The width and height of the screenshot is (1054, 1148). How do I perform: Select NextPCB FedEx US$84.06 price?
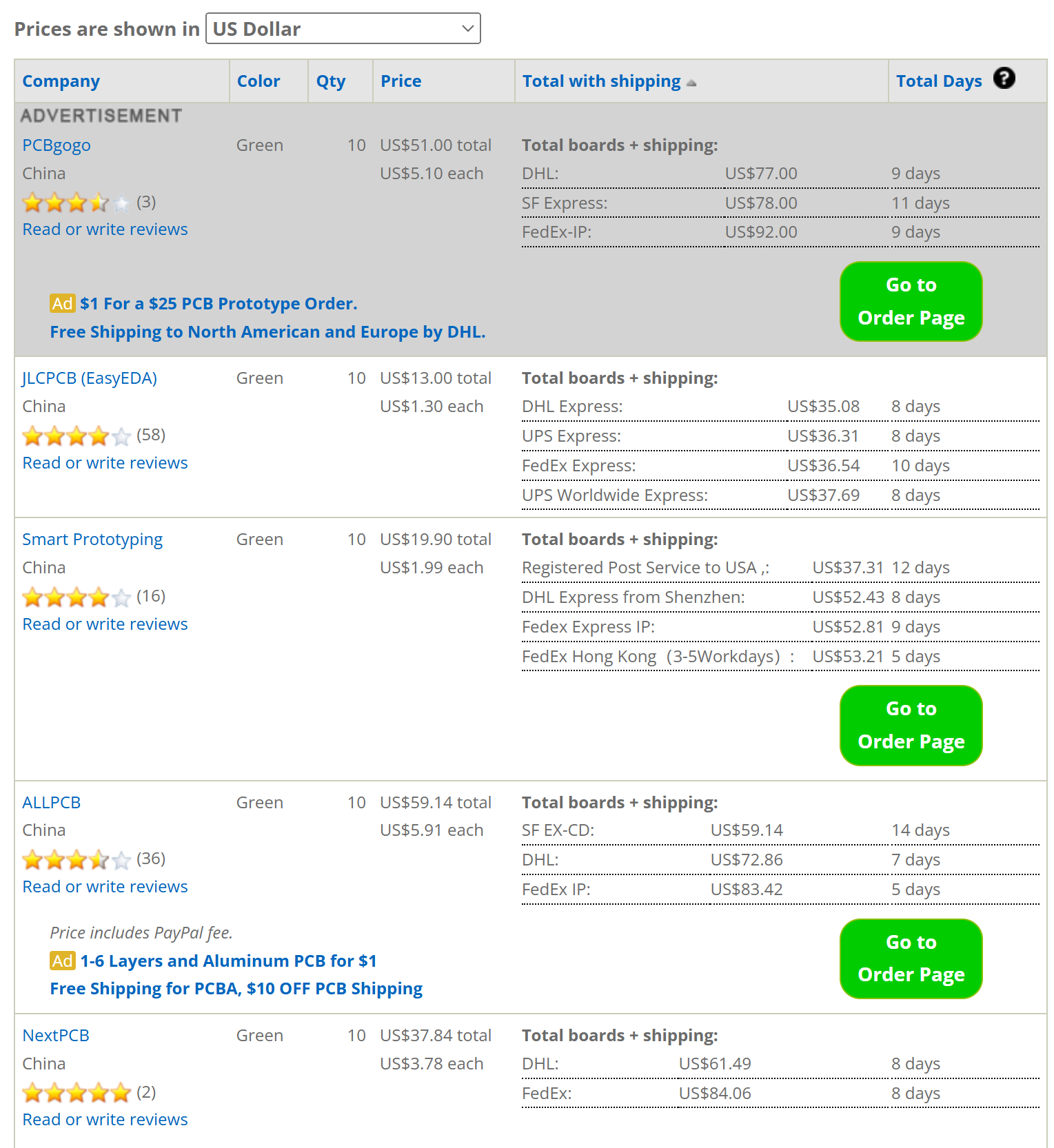coord(715,1094)
